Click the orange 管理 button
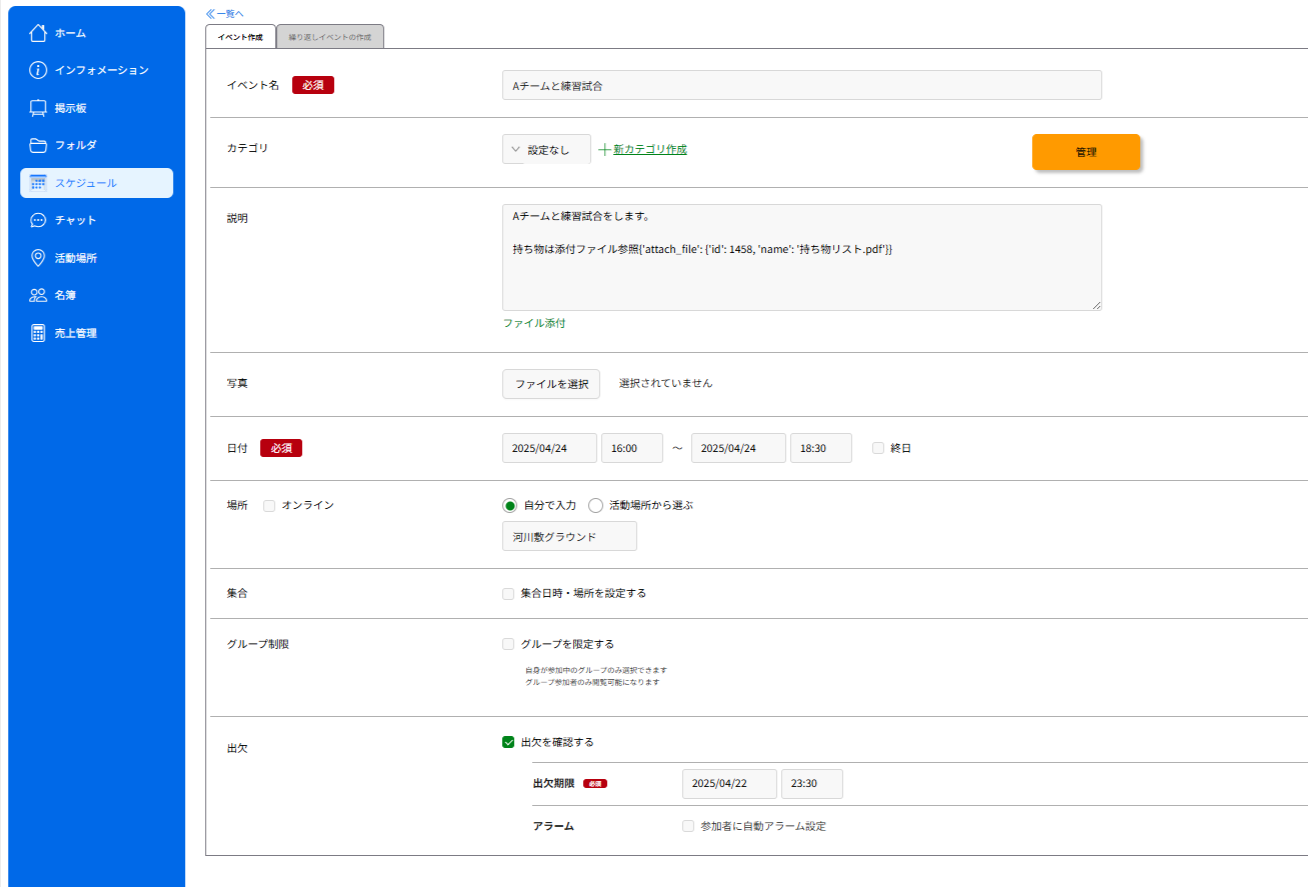Screen dimensions: 1308x887 pos(1086,152)
